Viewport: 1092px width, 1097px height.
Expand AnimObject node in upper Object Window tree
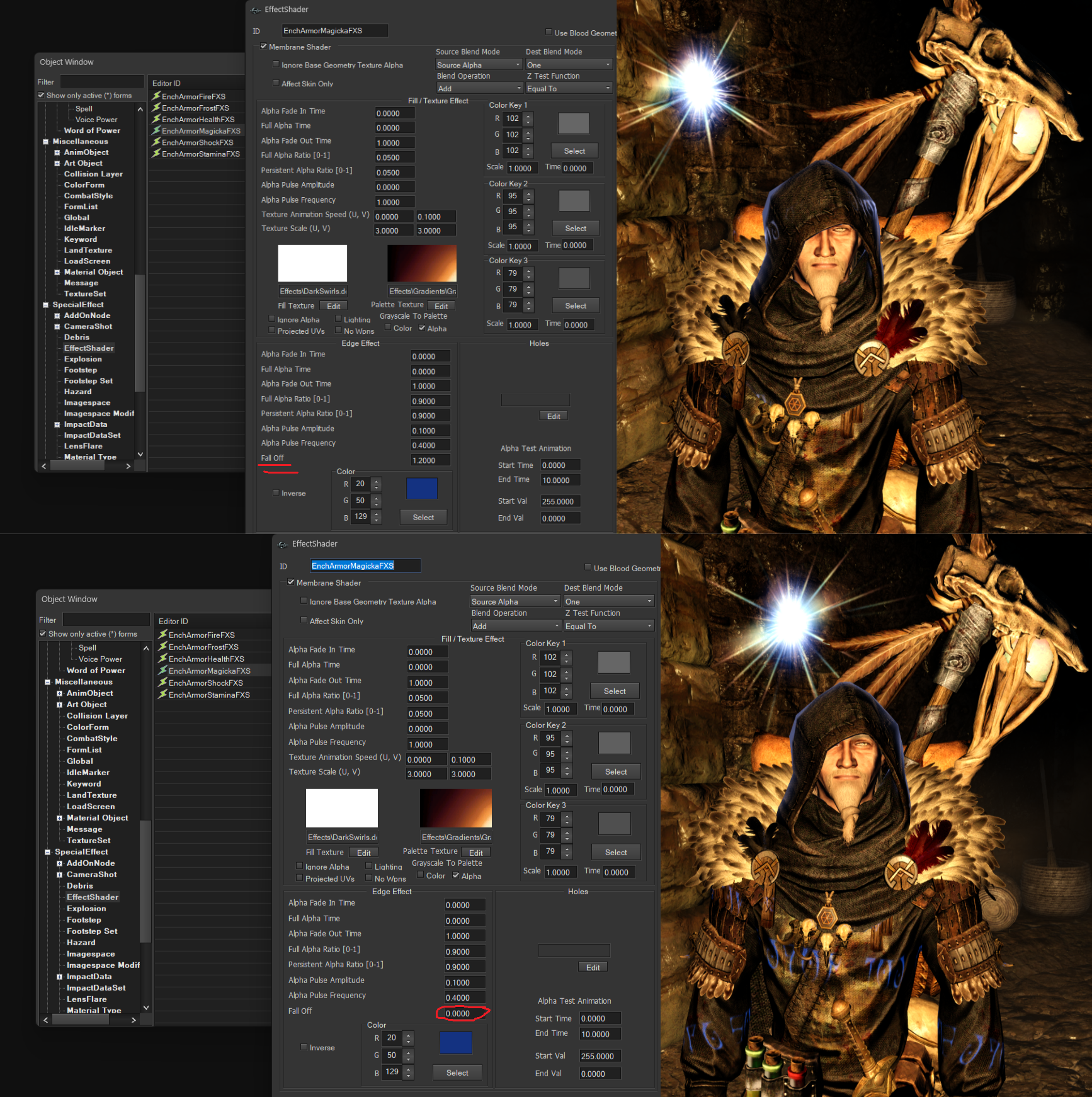pyautogui.click(x=57, y=152)
